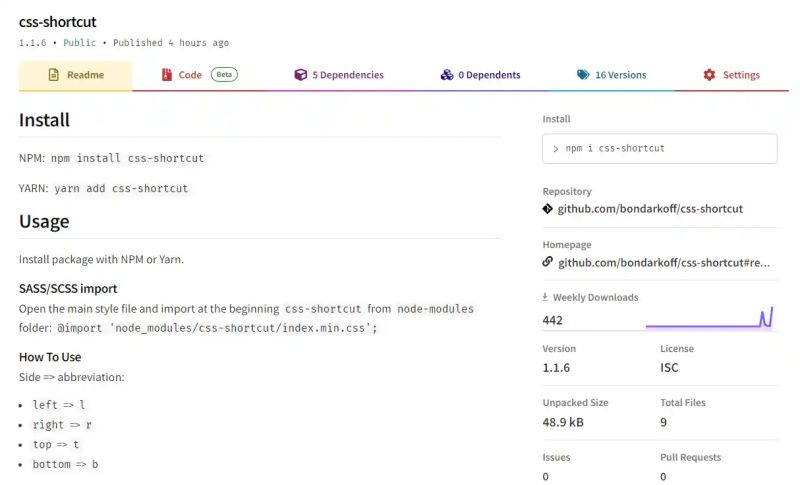Click the @import node_modules code line
The image size is (800, 485).
[217, 328]
